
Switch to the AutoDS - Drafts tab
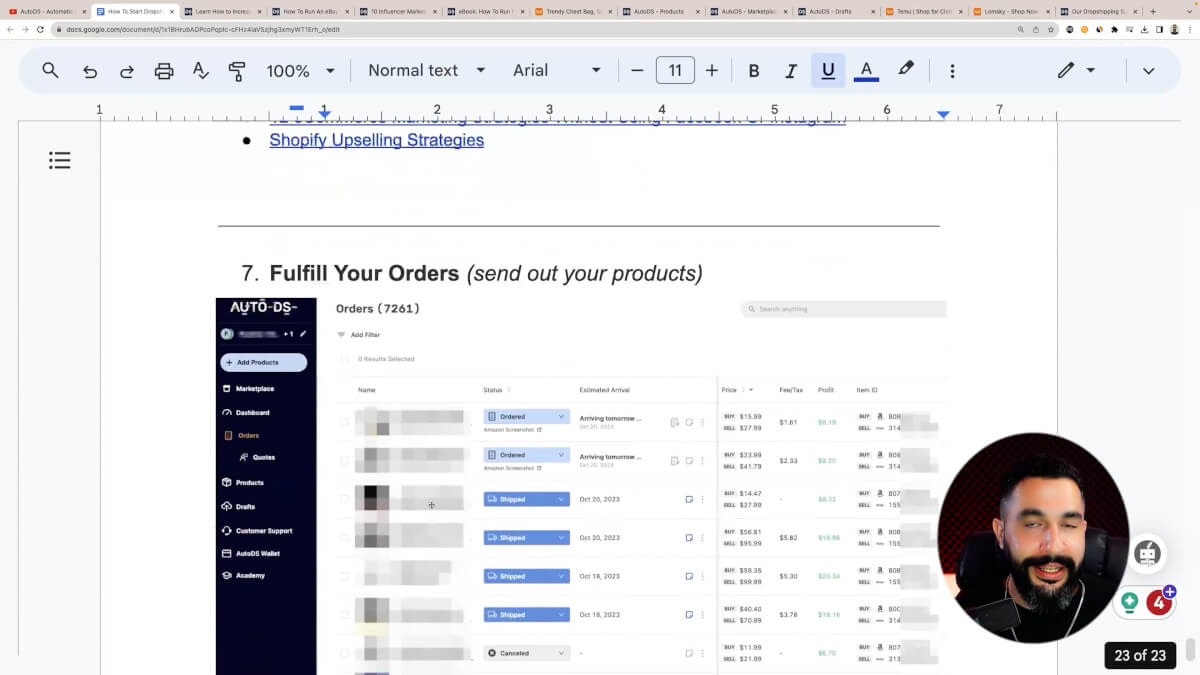point(838,12)
